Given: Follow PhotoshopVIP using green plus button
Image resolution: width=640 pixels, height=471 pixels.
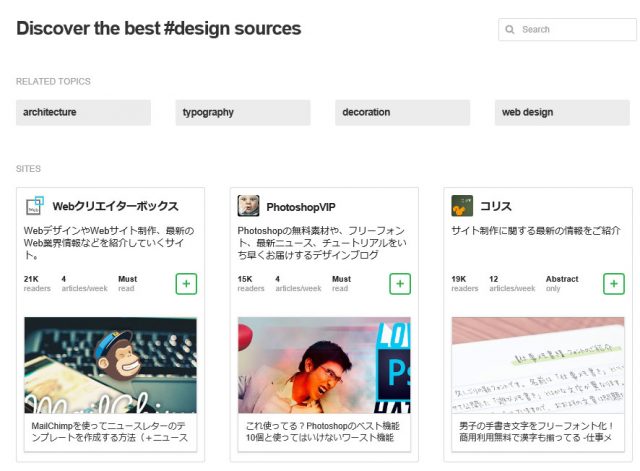Looking at the screenshot, I should coord(400,284).
